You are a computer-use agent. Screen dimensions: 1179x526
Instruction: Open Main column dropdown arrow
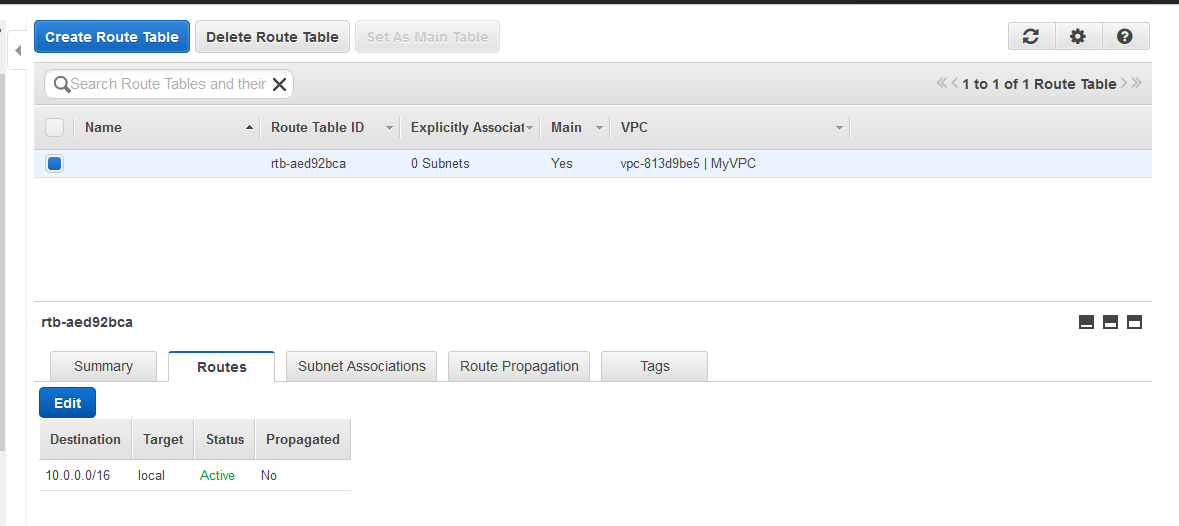pyautogui.click(x=599, y=128)
